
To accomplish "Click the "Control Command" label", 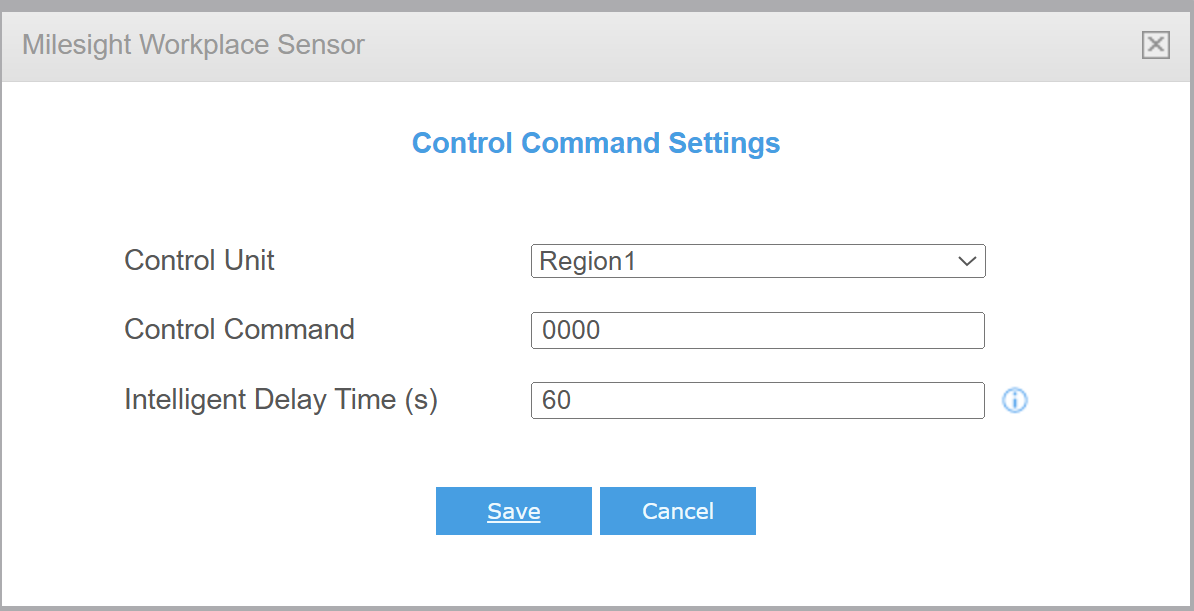I will (239, 330).
